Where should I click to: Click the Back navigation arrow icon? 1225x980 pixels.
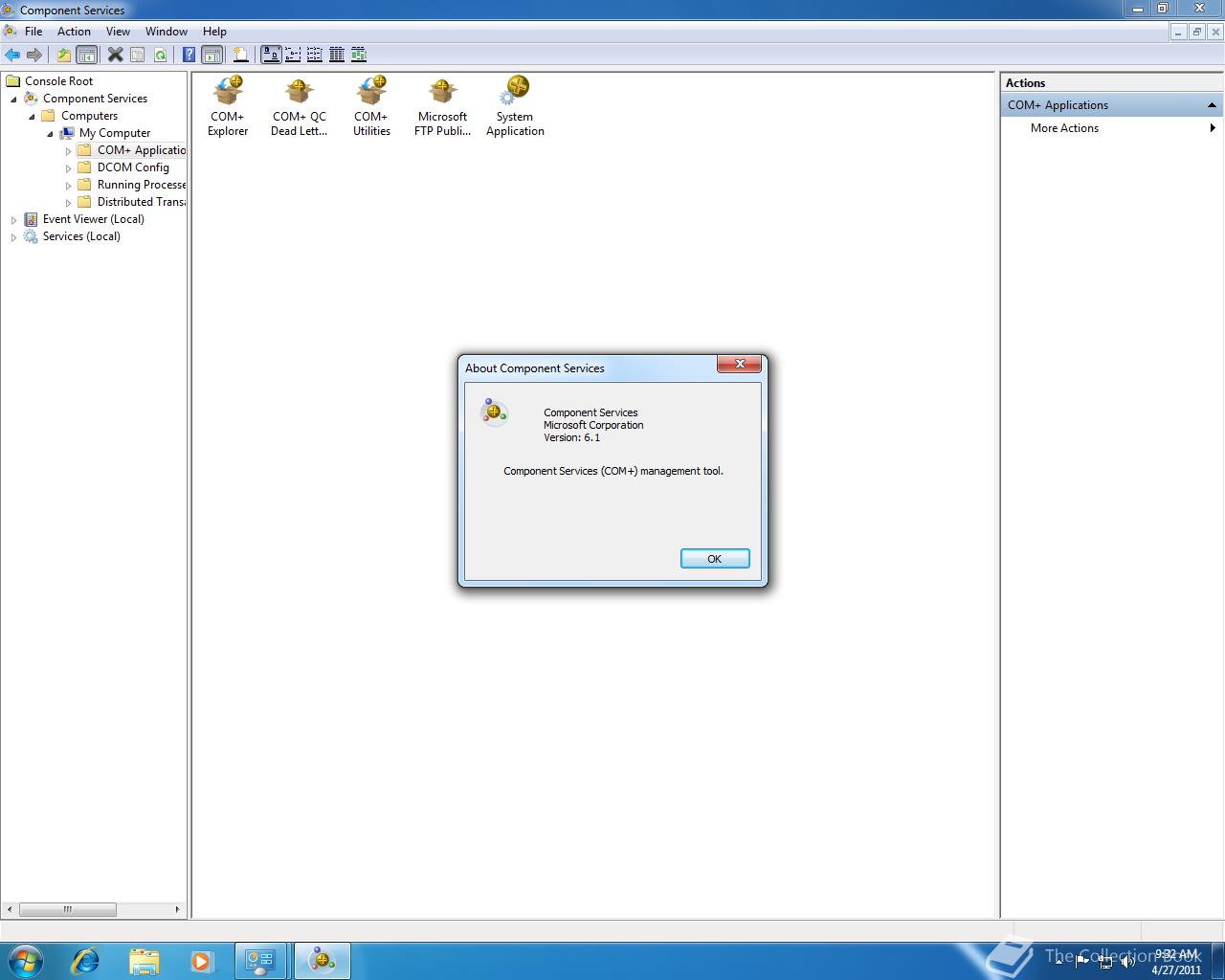[x=12, y=55]
